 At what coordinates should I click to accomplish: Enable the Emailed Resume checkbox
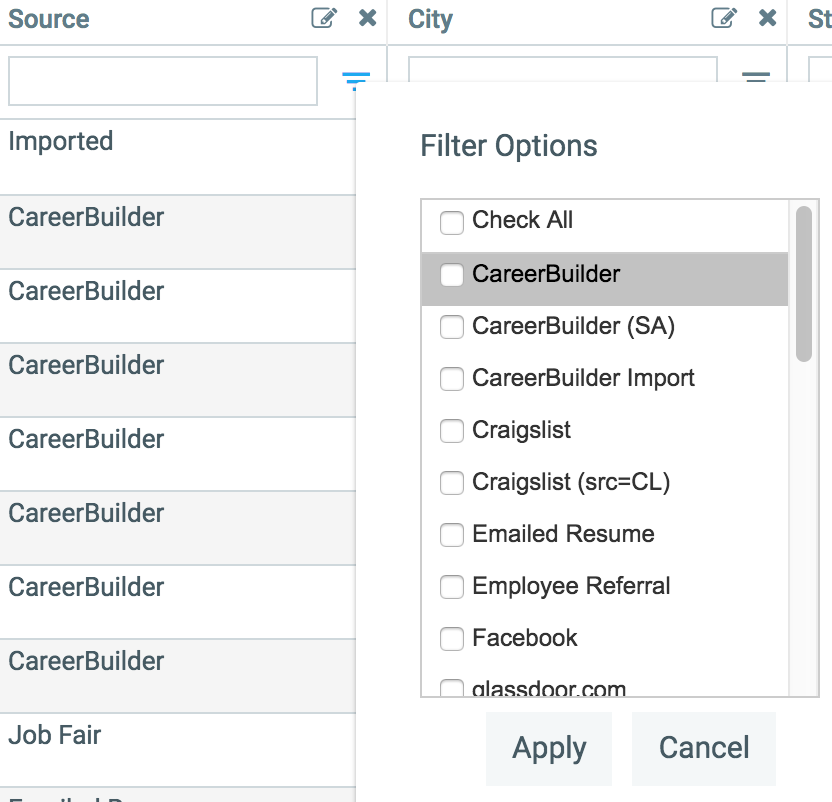(x=452, y=535)
